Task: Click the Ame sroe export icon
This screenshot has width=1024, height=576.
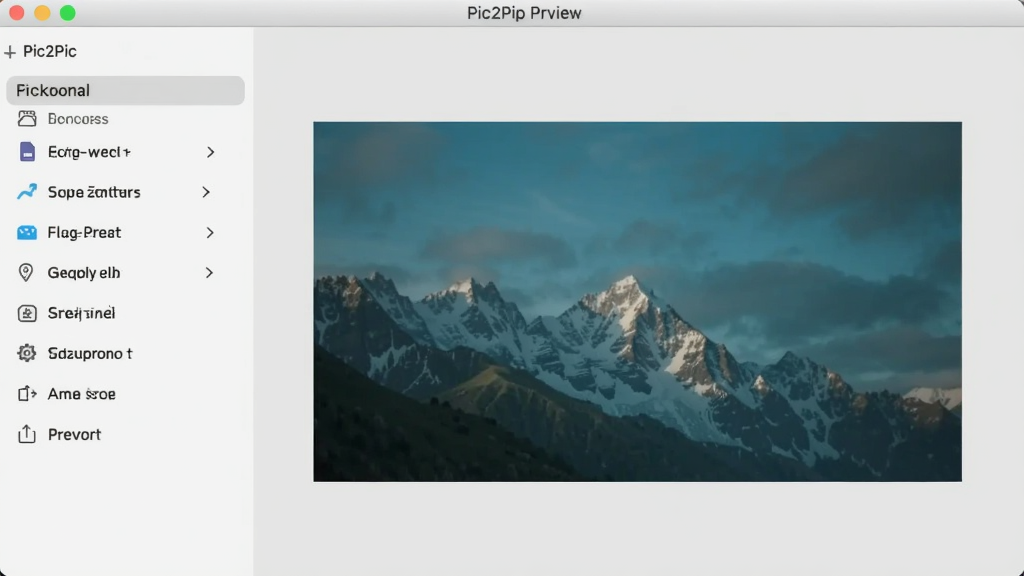Action: point(27,394)
